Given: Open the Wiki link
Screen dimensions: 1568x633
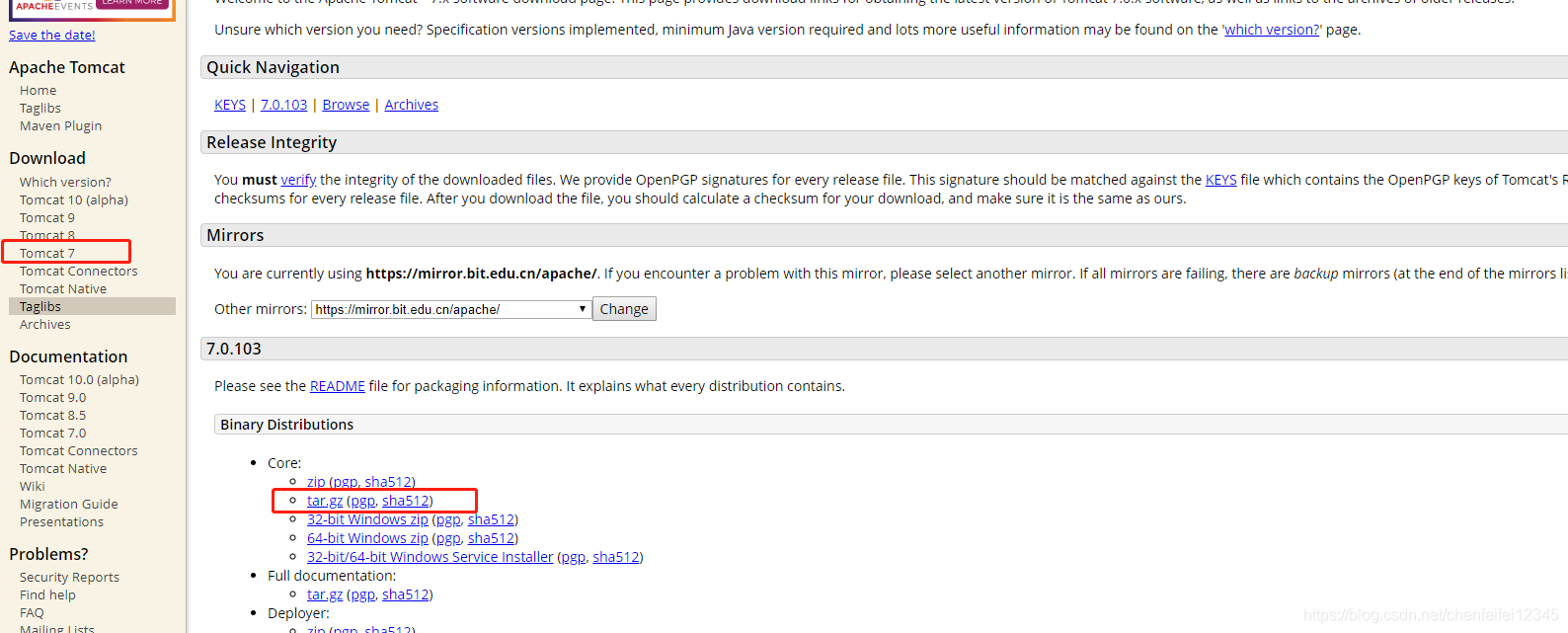Looking at the screenshot, I should [33, 486].
